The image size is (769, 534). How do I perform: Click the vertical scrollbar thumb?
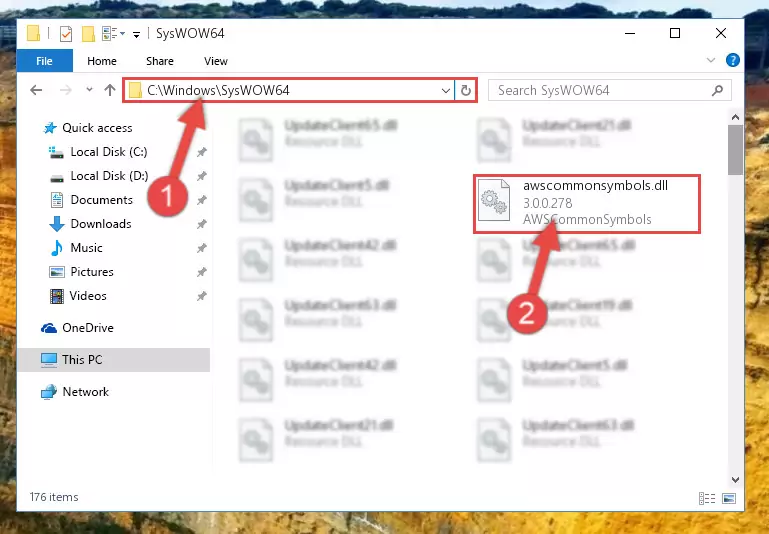click(x=735, y=150)
